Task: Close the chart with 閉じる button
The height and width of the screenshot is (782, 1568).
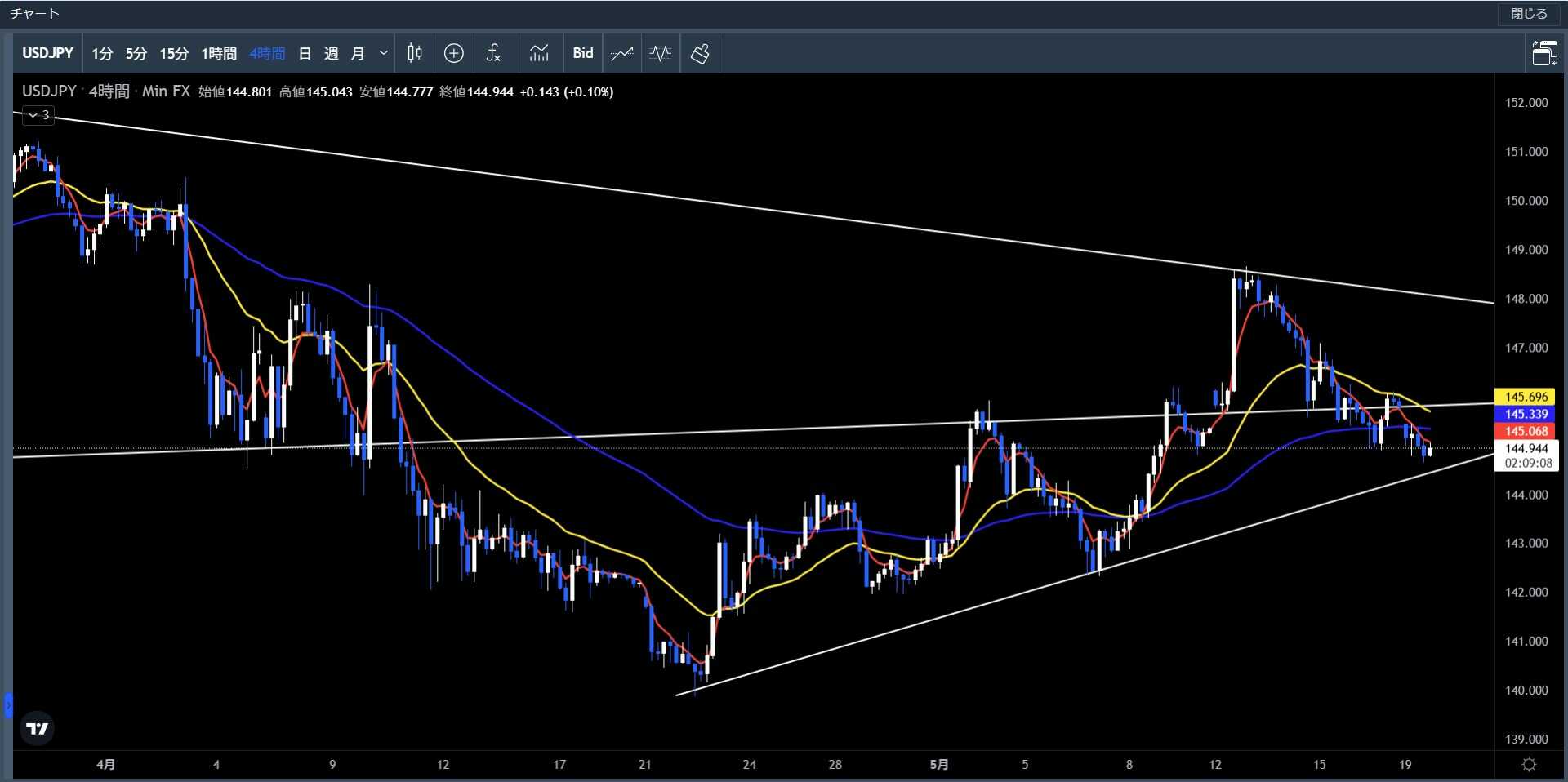Action: pos(1529,14)
